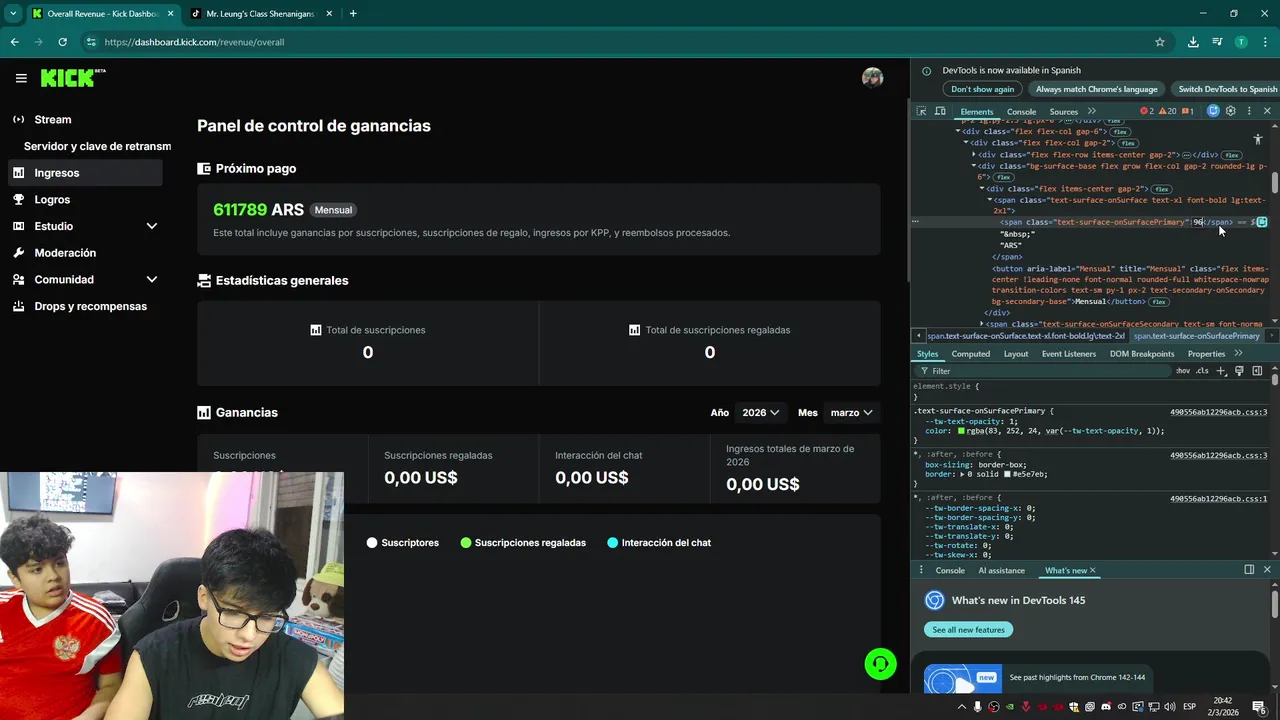Bookmark the page with the star icon
This screenshot has width=1280, height=720.
[1160, 42]
